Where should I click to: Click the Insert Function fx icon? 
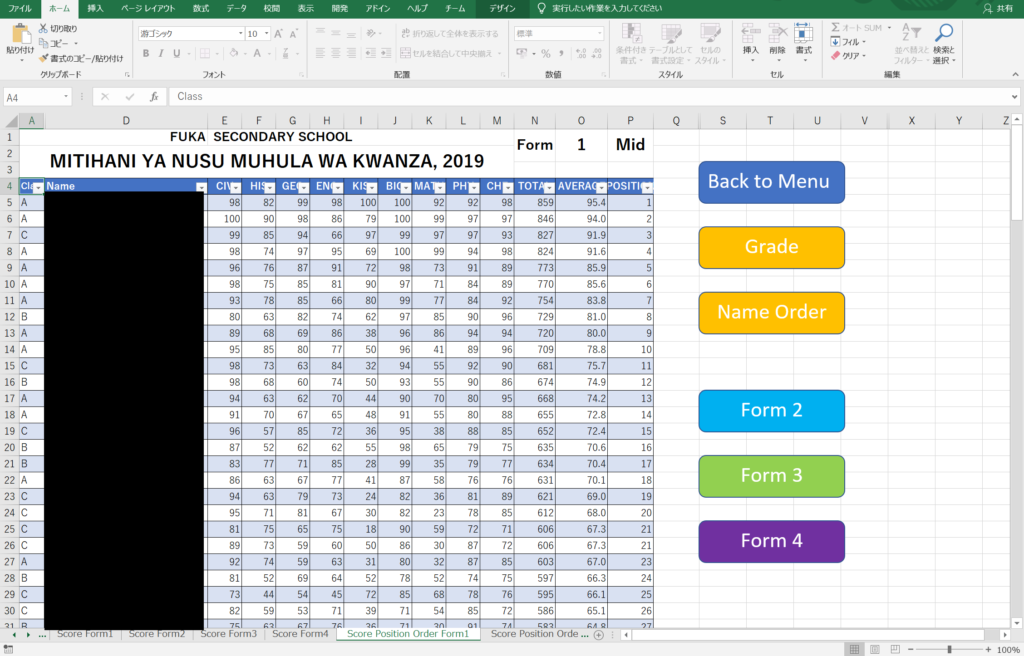154,97
